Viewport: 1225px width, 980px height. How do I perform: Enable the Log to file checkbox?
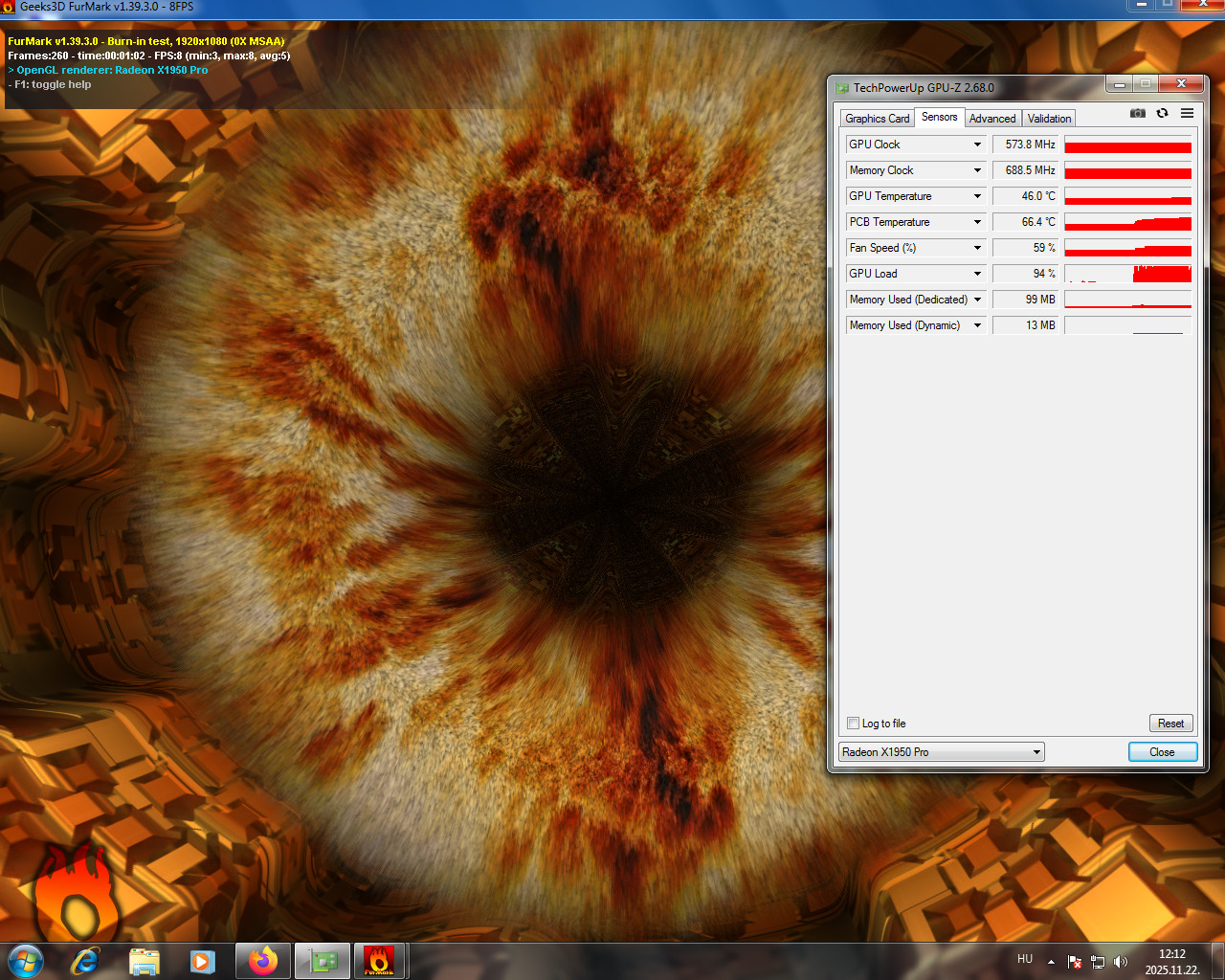point(854,724)
